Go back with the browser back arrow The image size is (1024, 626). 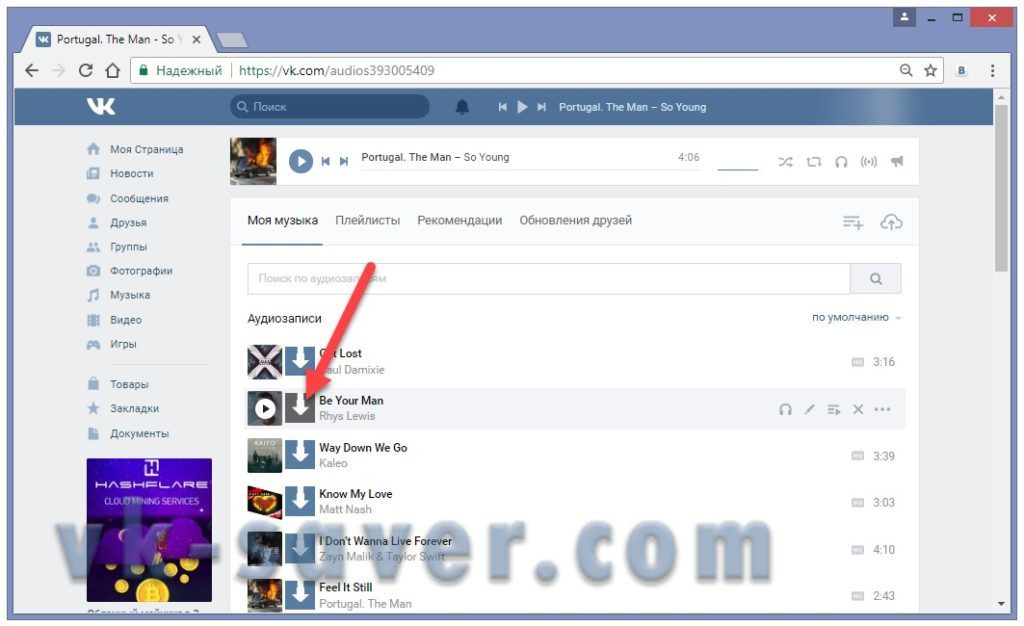tap(31, 70)
